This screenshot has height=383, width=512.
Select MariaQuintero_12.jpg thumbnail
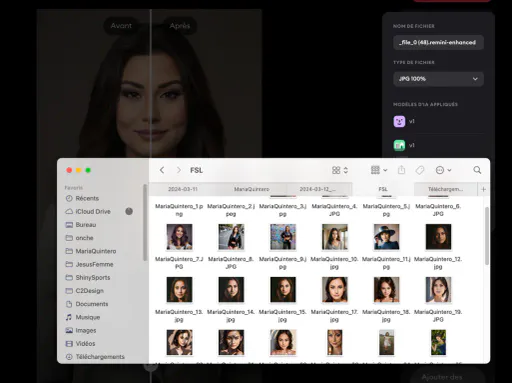tap(438, 237)
